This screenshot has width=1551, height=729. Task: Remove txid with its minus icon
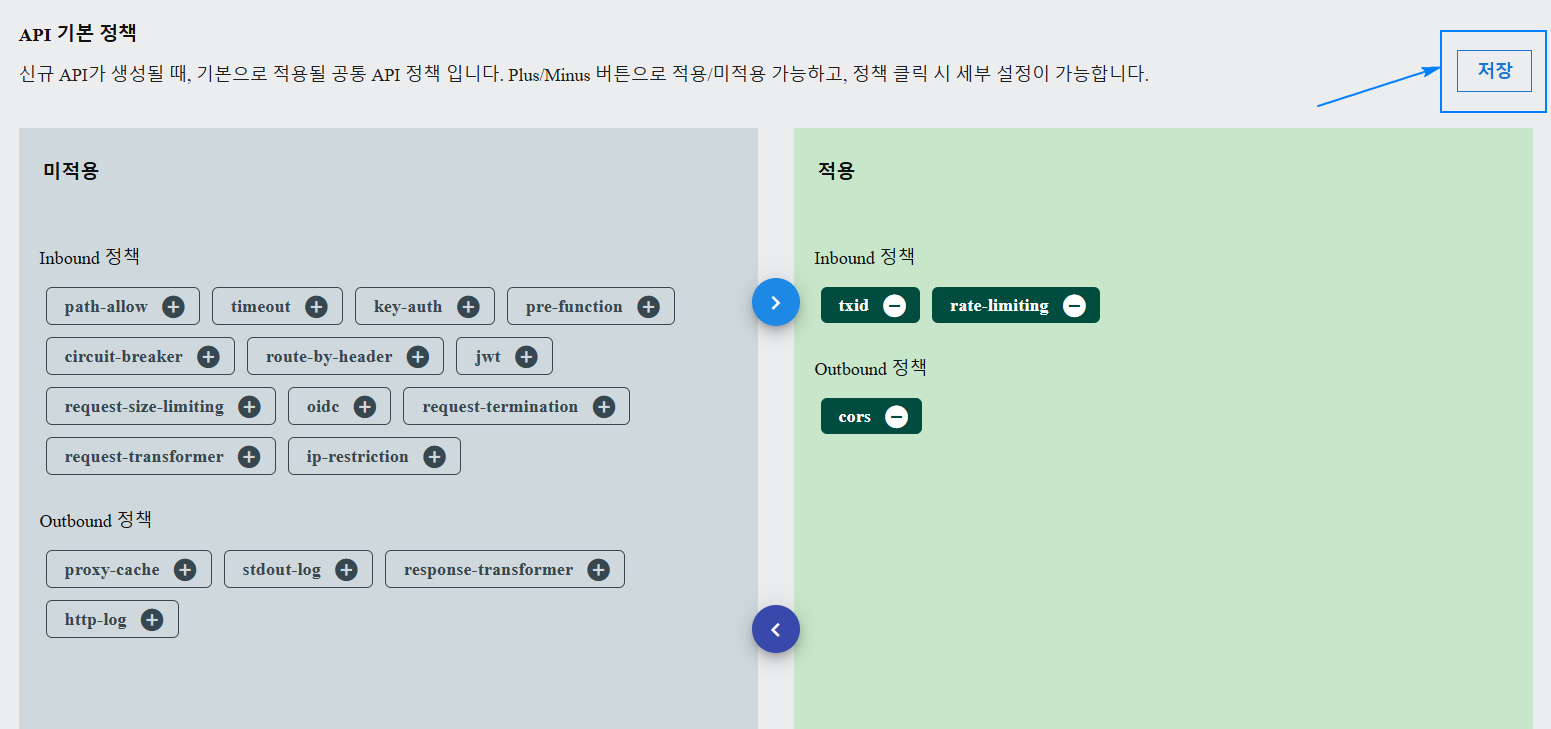[x=895, y=304]
